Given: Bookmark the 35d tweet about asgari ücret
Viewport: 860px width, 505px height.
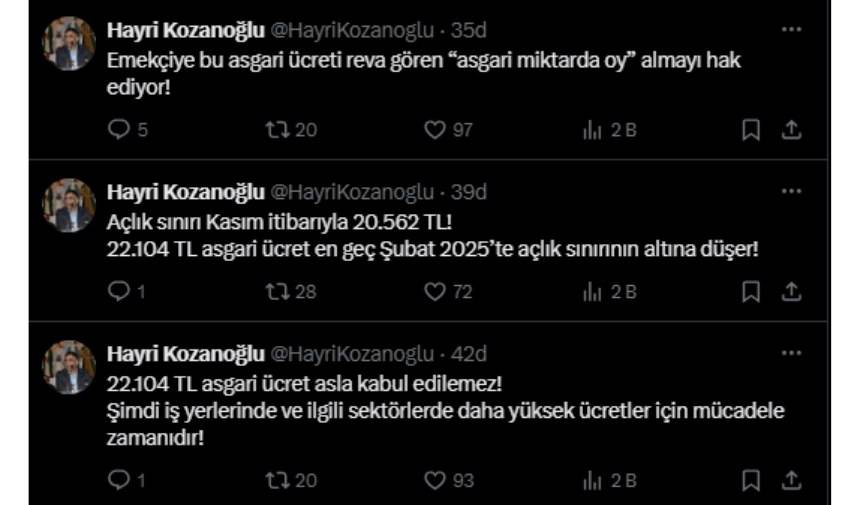Looking at the screenshot, I should click(x=751, y=130).
